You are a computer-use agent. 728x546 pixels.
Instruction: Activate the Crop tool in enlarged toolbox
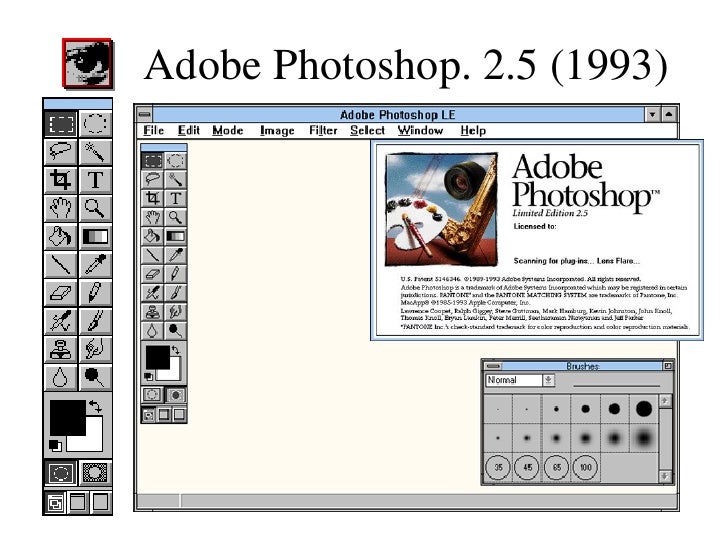click(x=61, y=180)
